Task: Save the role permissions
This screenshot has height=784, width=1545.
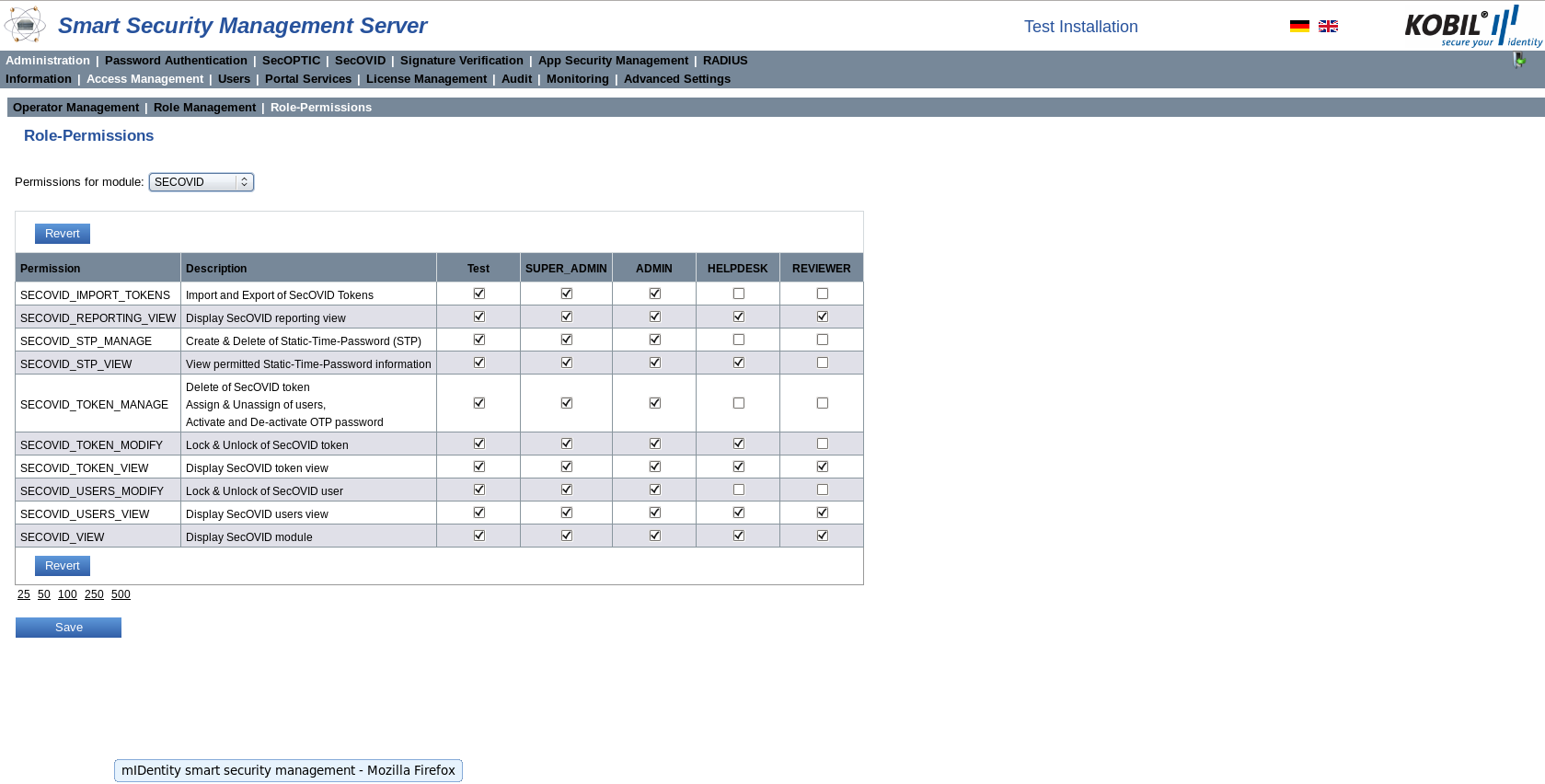Action: point(68,628)
